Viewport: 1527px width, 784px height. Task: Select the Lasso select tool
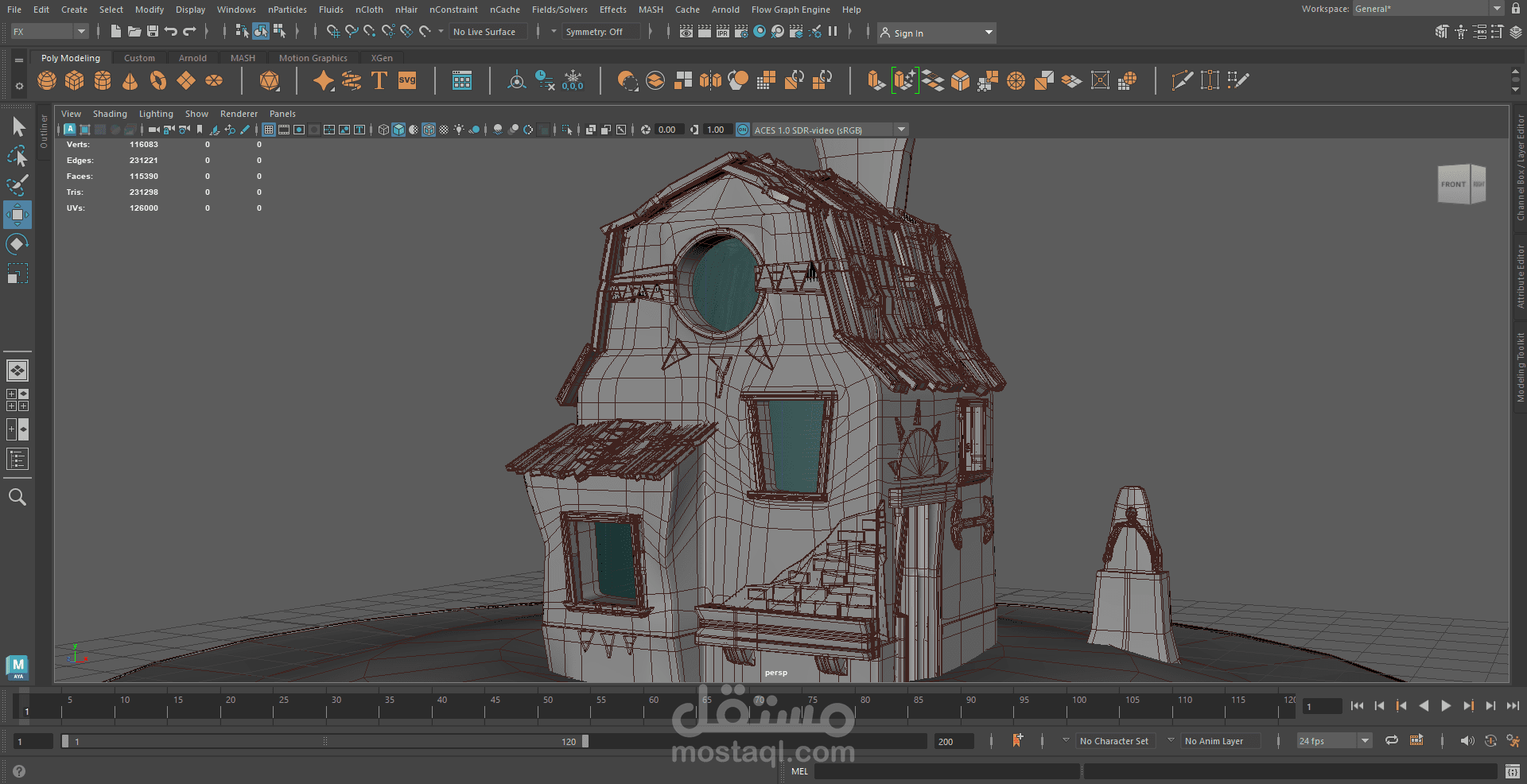coord(17,156)
